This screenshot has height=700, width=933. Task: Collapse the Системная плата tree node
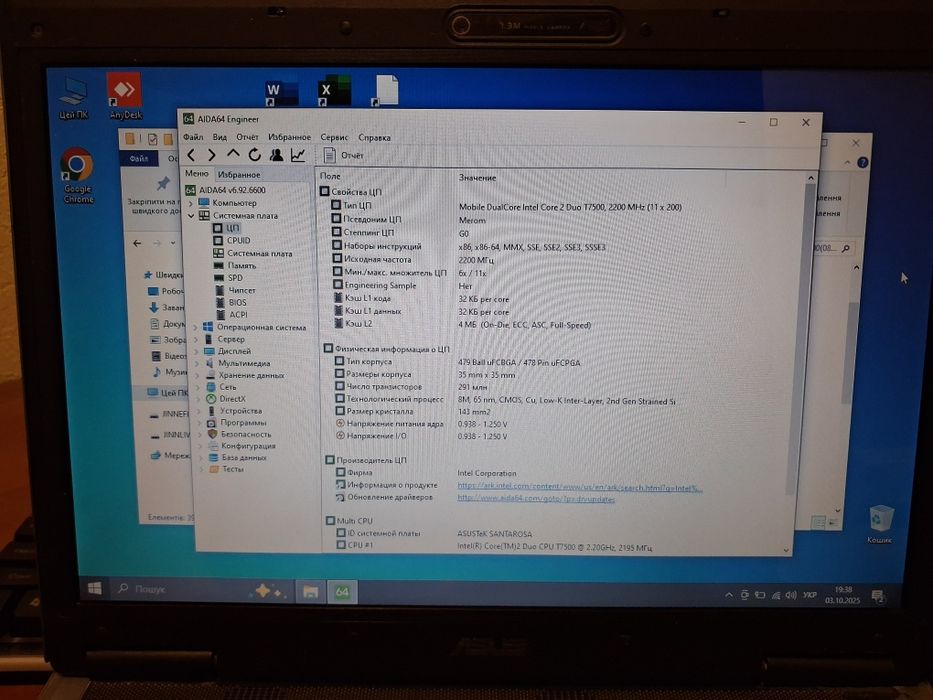(x=191, y=215)
